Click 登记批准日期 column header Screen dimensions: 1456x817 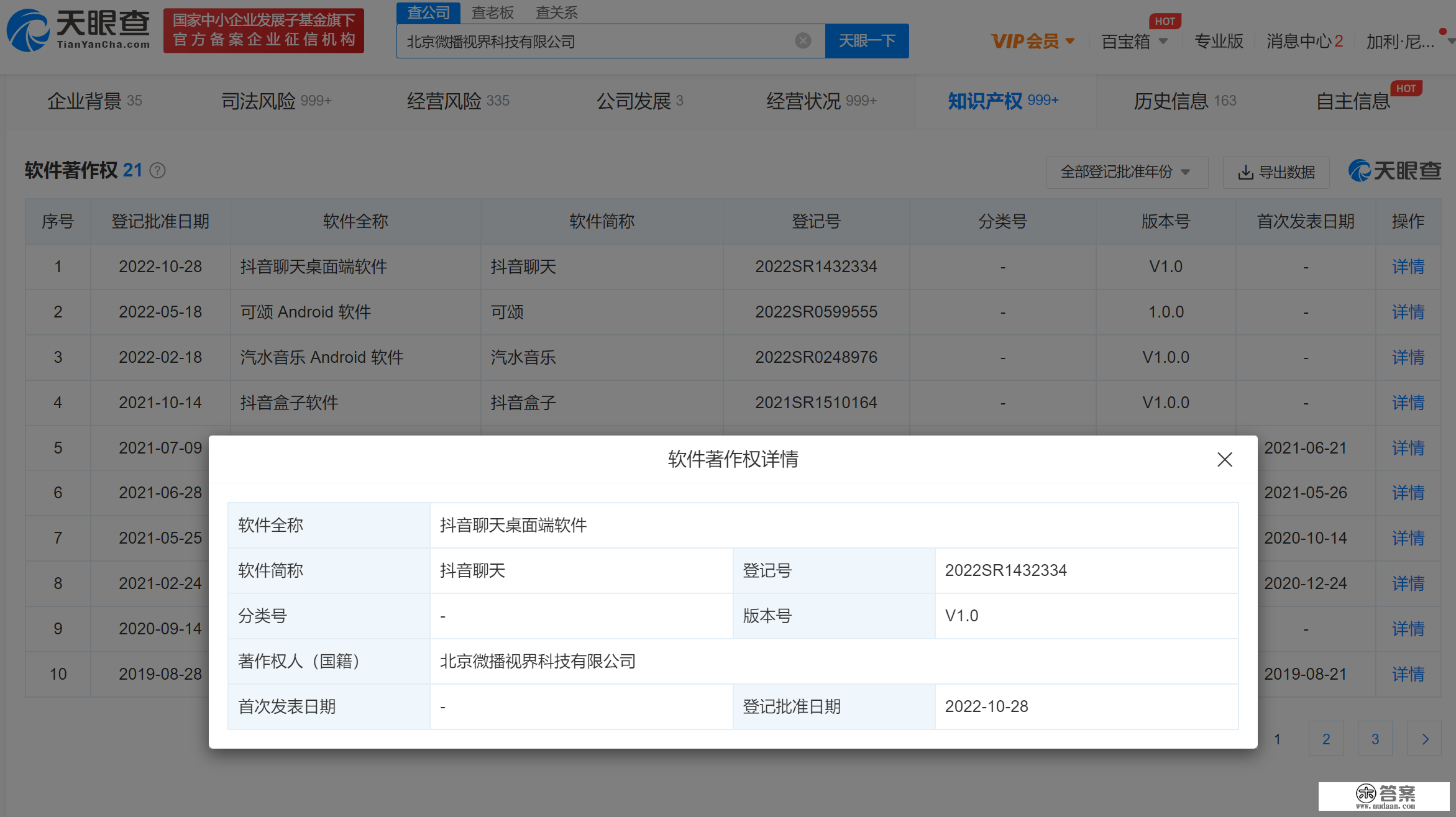pos(160,221)
